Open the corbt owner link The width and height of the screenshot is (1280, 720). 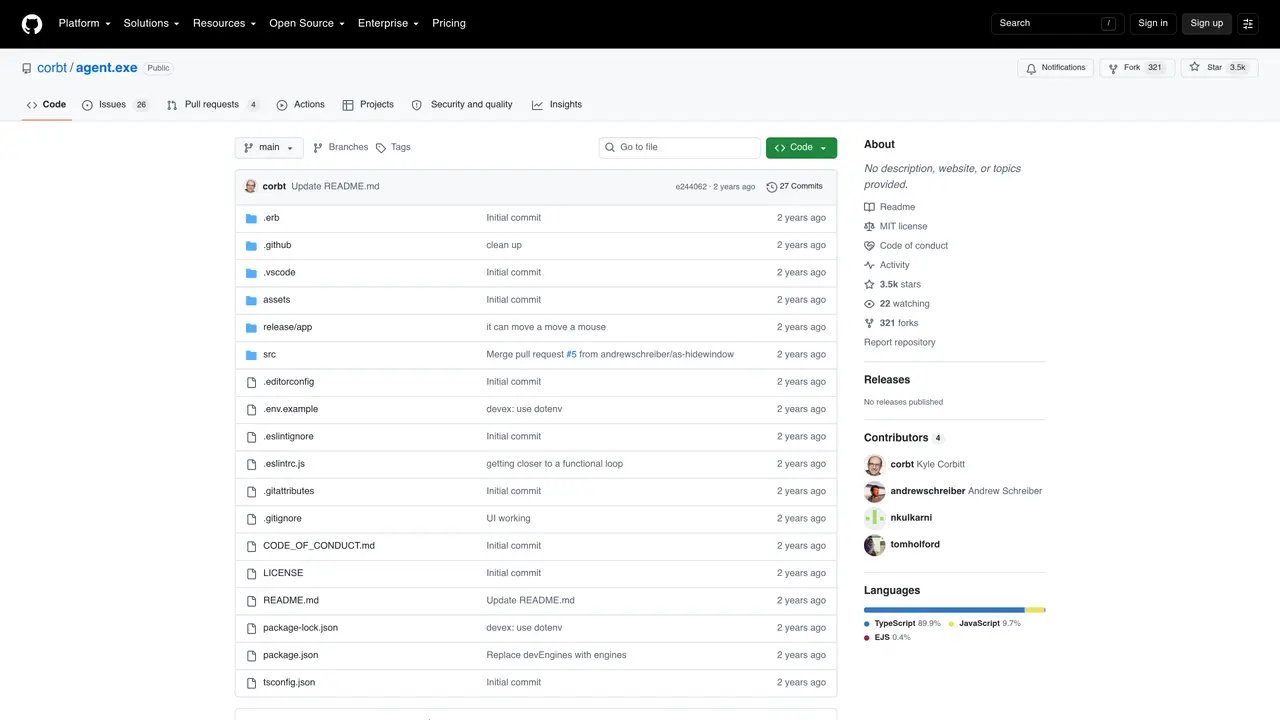[52, 68]
